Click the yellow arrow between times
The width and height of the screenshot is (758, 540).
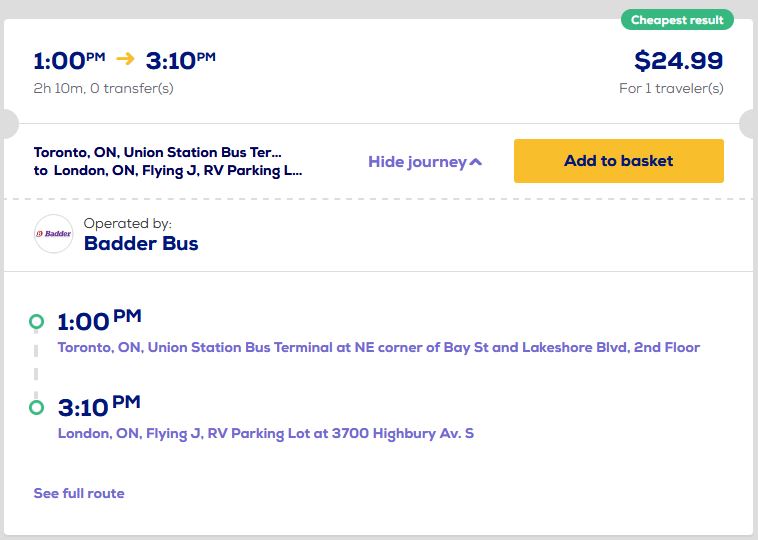click(125, 59)
